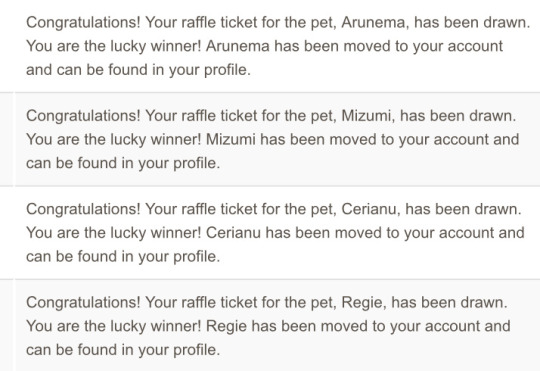
Task: Click Mizumi before "has been moved"
Action: 231,140
